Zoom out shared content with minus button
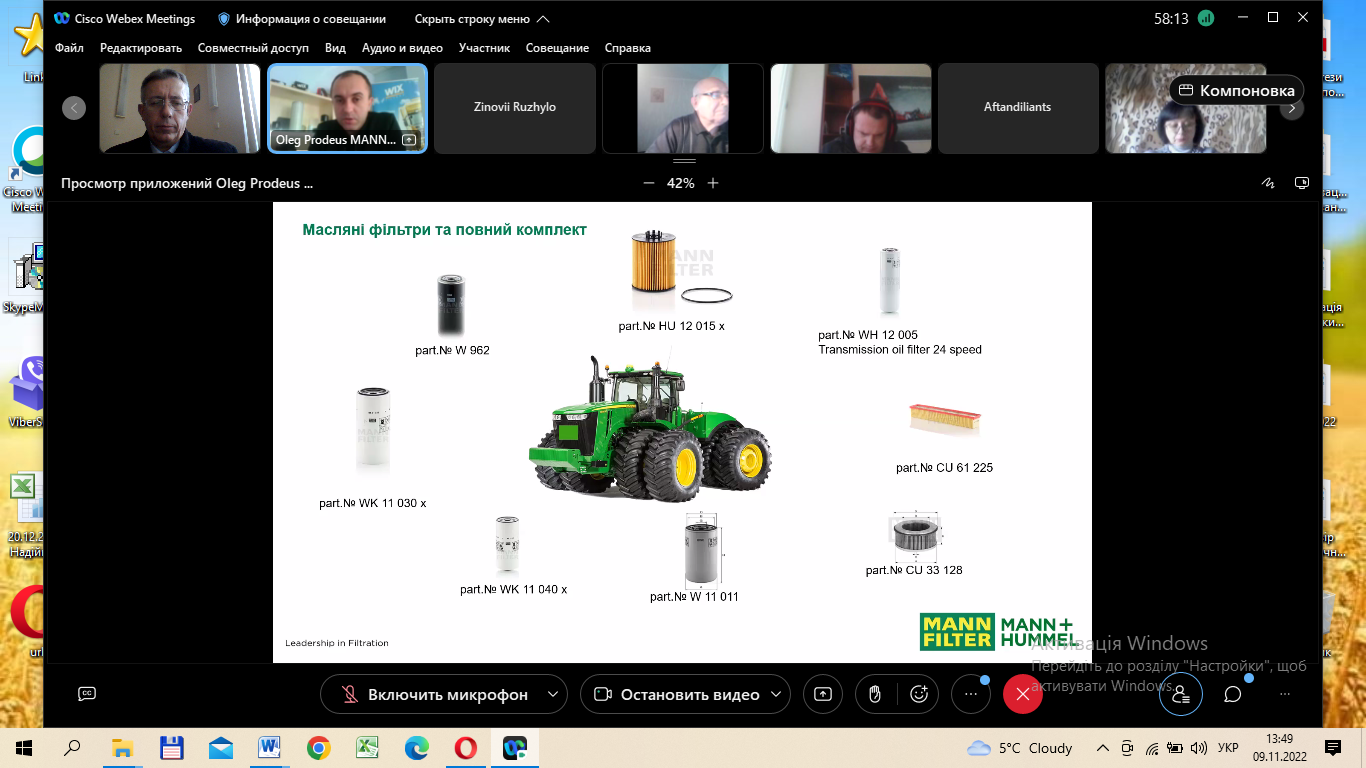This screenshot has width=1366, height=768. (649, 184)
